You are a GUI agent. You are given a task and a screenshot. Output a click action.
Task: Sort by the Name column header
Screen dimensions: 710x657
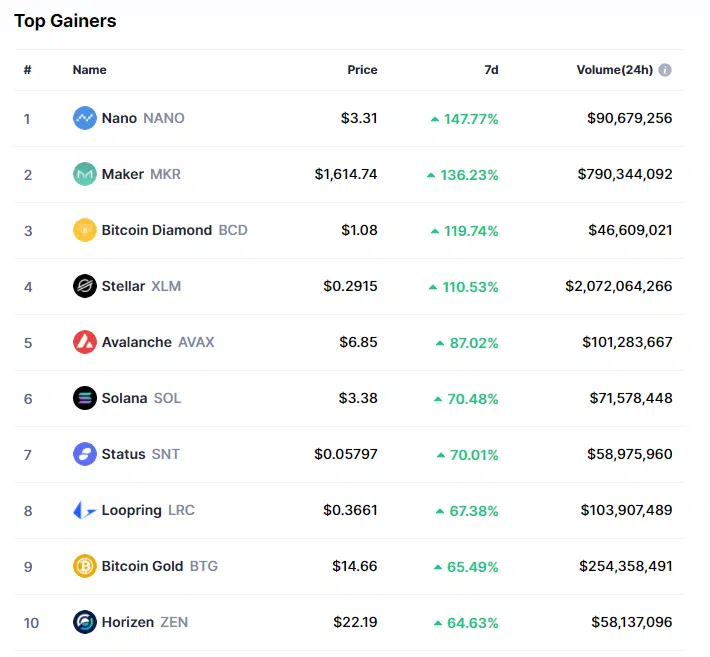tap(89, 70)
